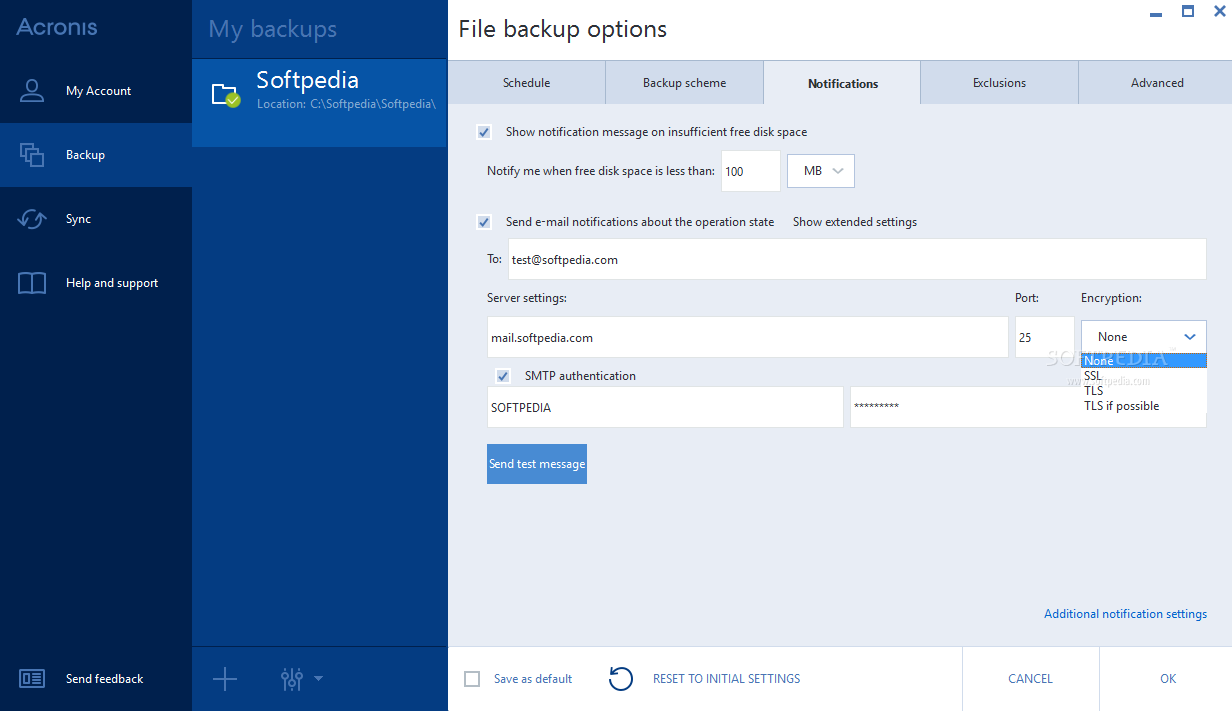Viewport: 1232px width, 711px height.
Task: Click the My Account person icon
Action: coord(32,91)
